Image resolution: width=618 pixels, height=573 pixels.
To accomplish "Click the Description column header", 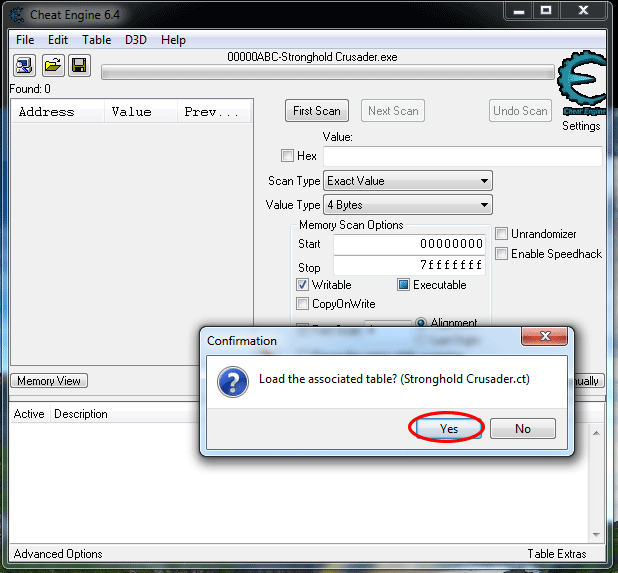I will (81, 414).
